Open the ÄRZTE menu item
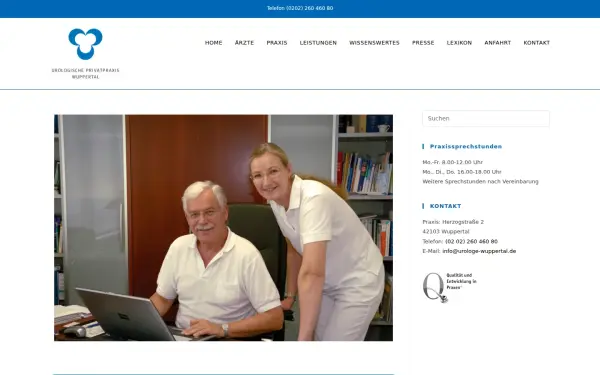 [245, 43]
